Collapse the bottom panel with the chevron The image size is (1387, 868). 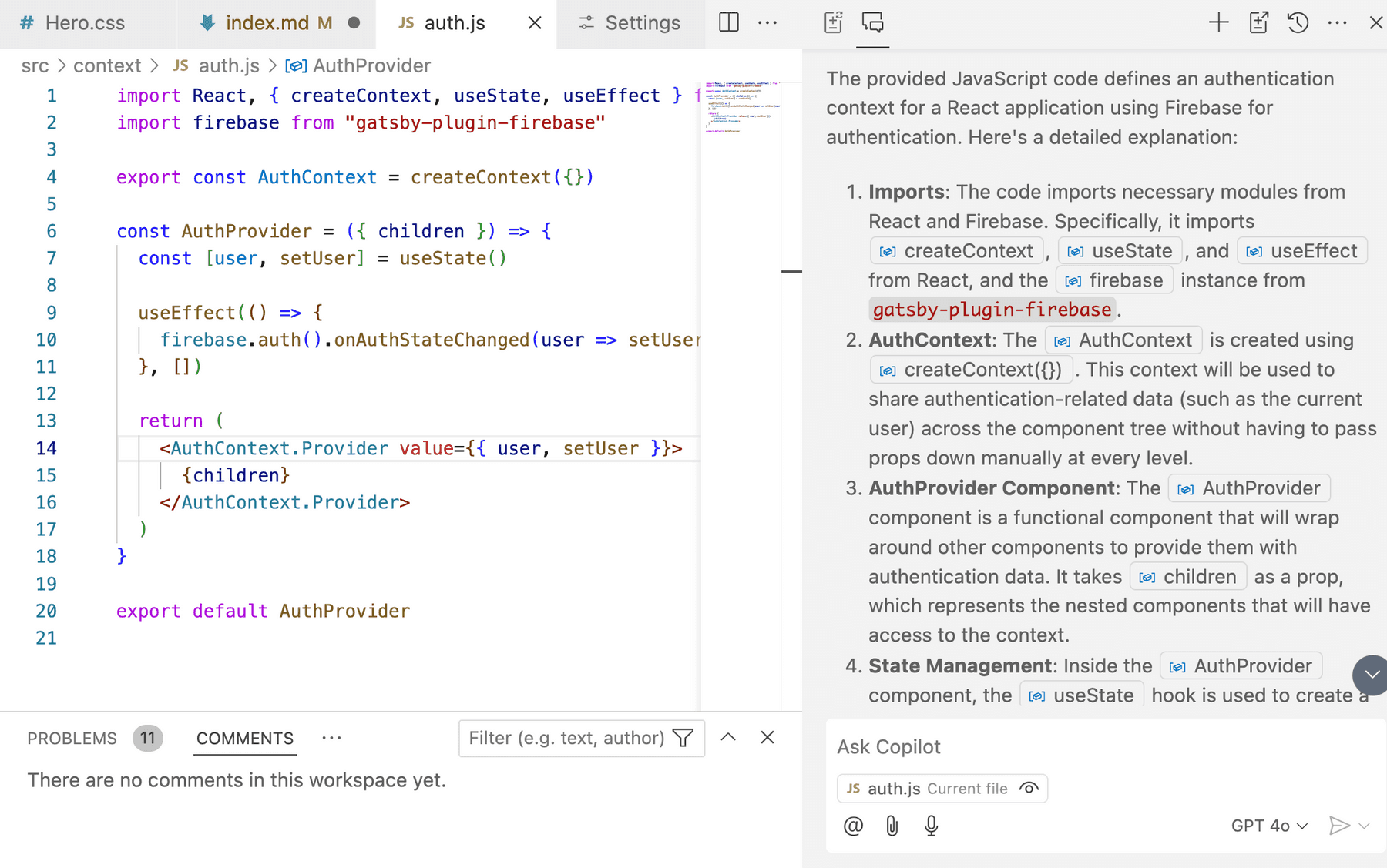[727, 737]
